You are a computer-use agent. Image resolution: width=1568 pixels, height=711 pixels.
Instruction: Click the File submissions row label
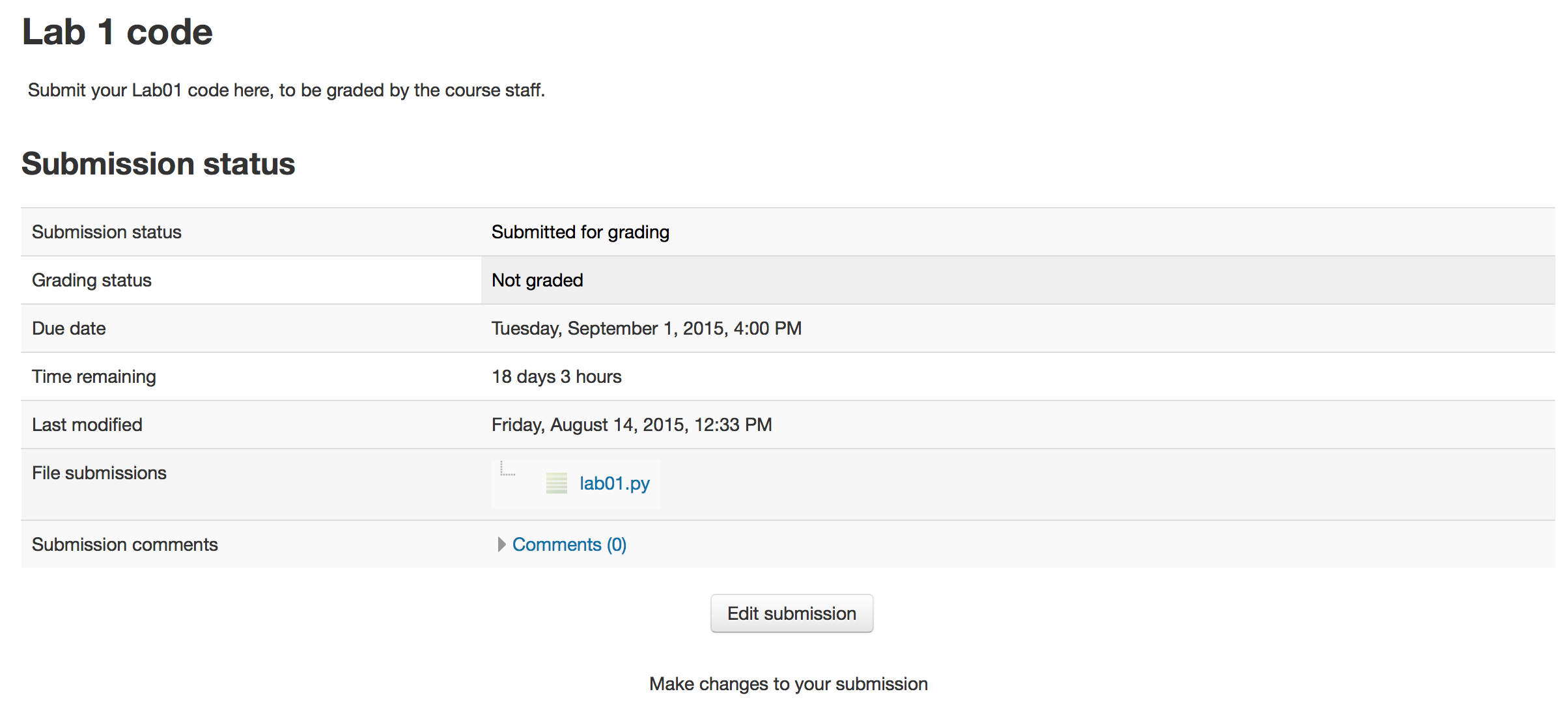point(99,473)
